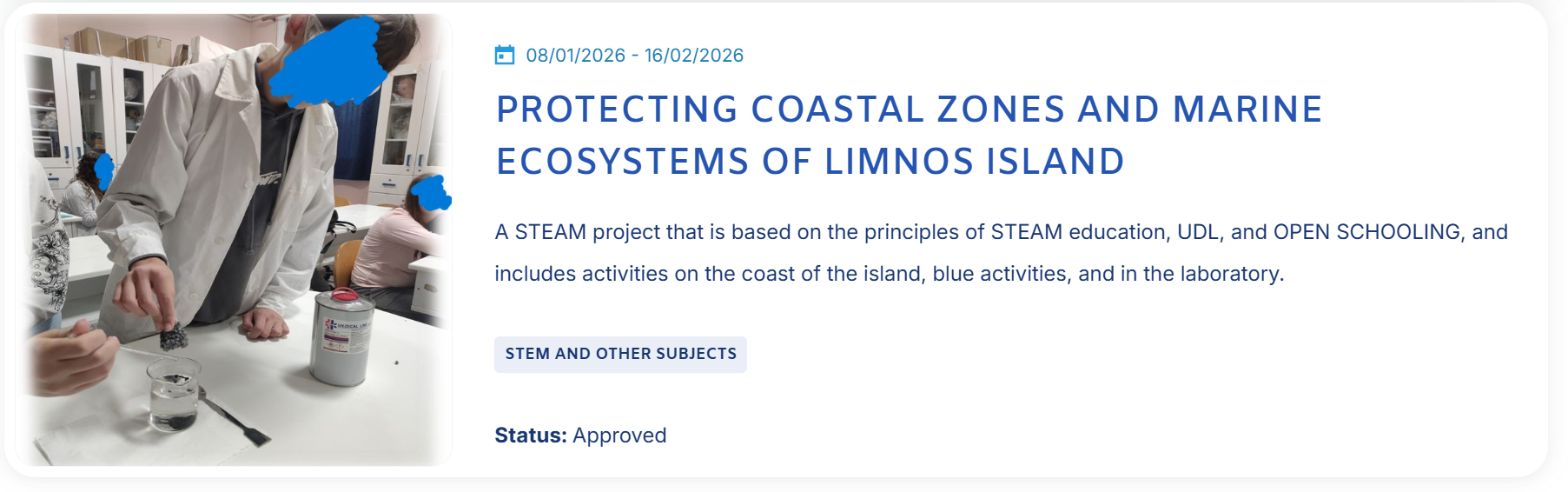Select the STEM AND OTHER SUBJECTS tag
The width and height of the screenshot is (1568, 492).
point(620,354)
